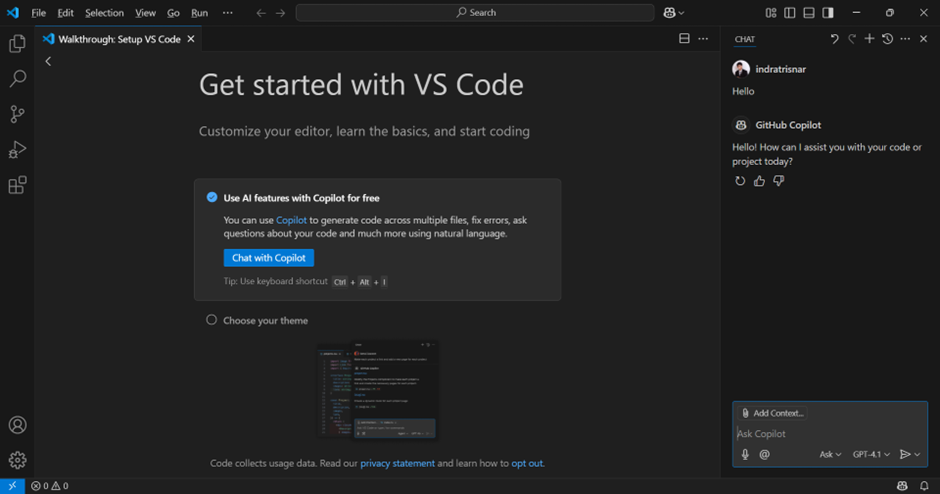Go forward with the navigation arrow

coord(281,13)
